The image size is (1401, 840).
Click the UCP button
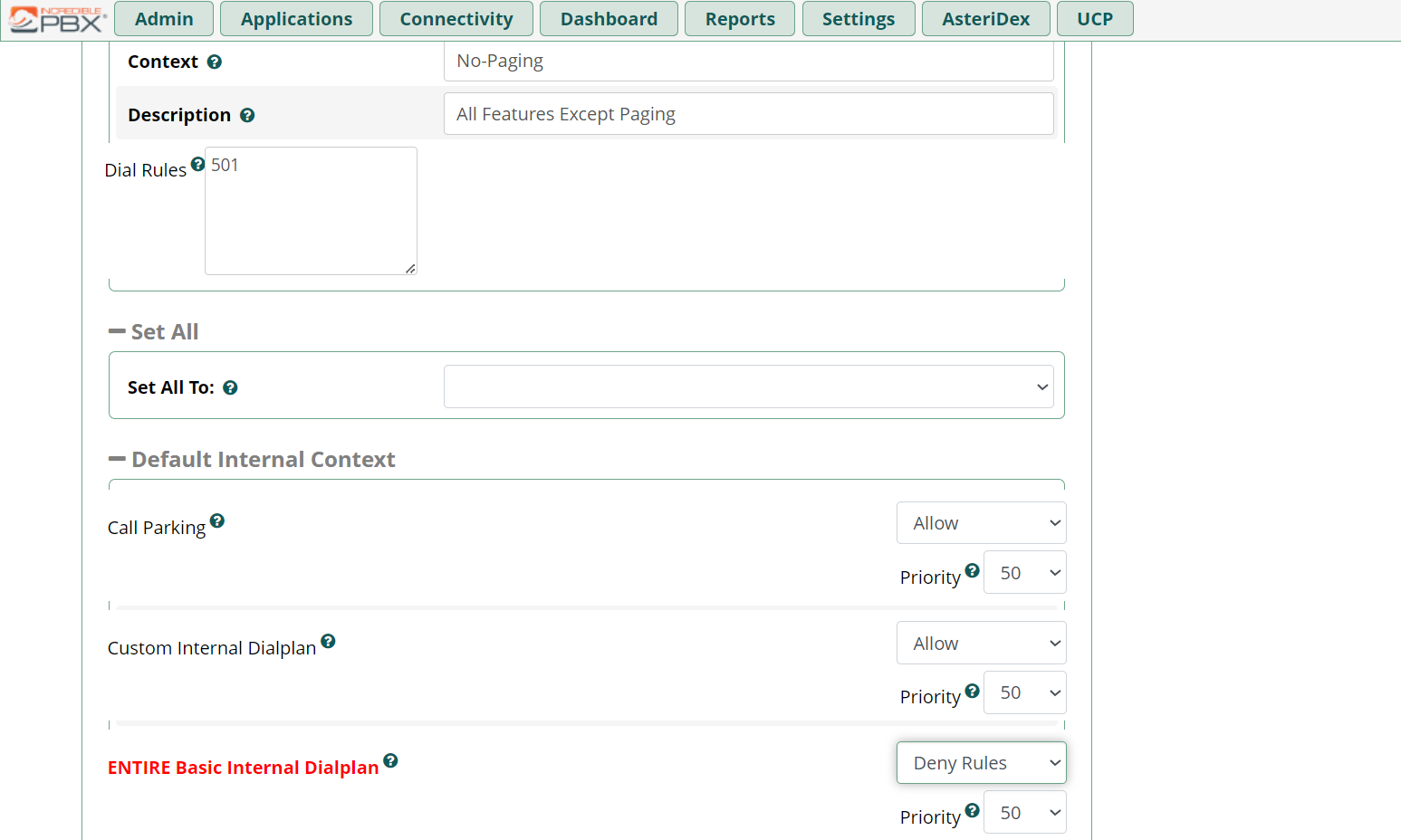point(1095,19)
